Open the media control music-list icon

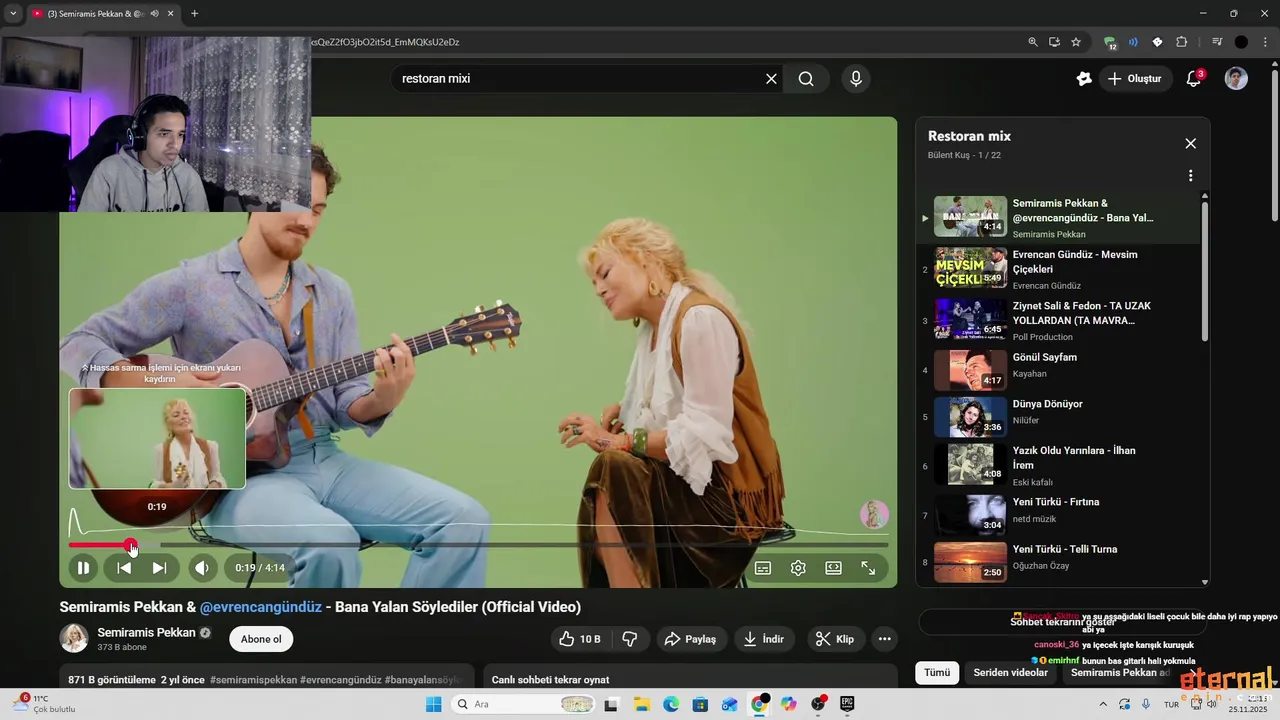pyautogui.click(x=1217, y=42)
